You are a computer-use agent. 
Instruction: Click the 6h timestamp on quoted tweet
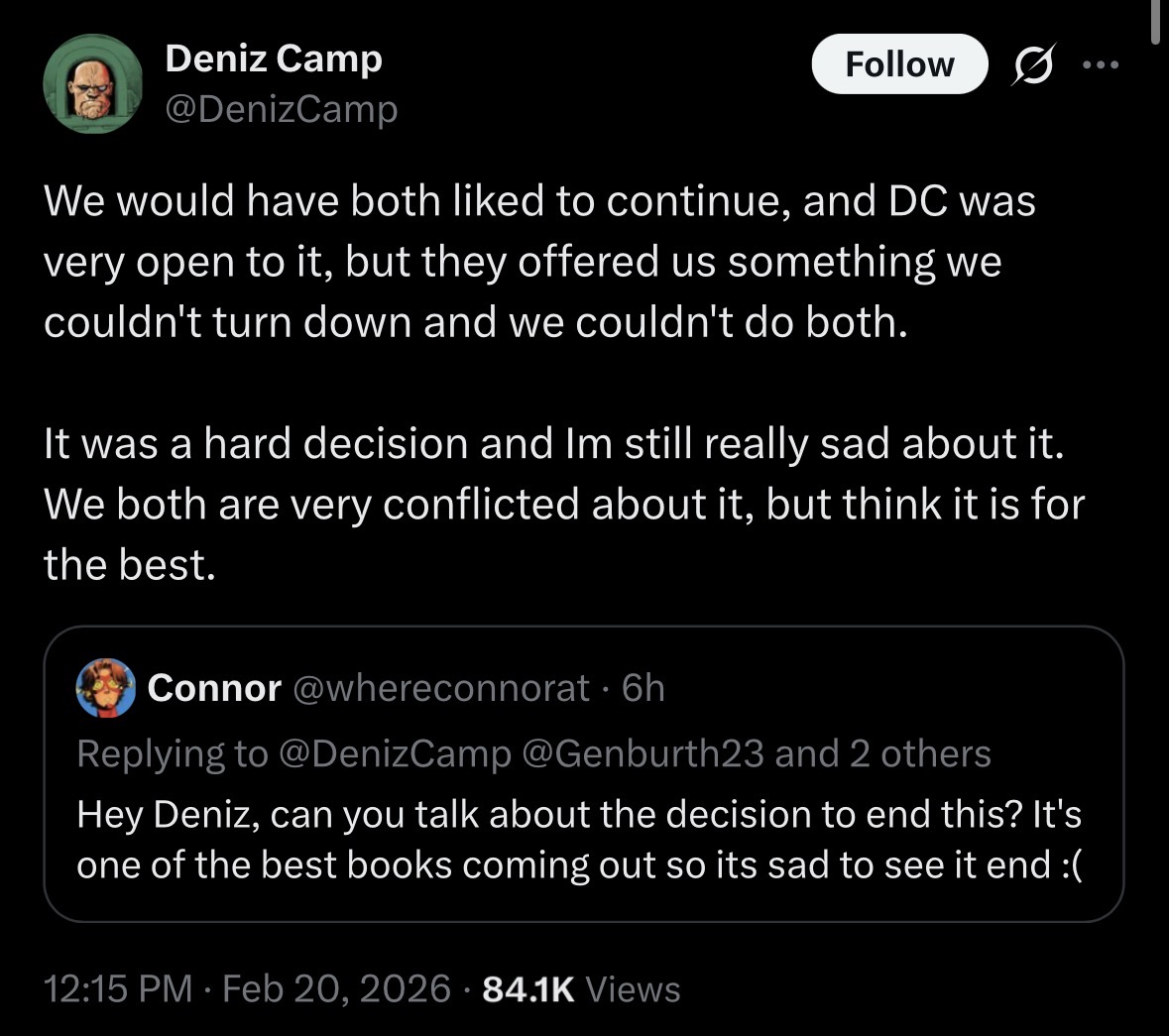[x=643, y=688]
